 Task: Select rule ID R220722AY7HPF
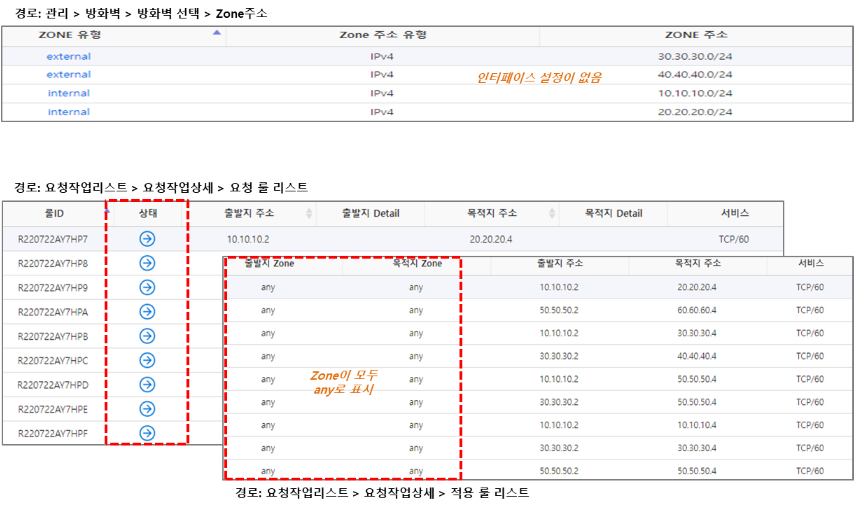(x=53, y=434)
